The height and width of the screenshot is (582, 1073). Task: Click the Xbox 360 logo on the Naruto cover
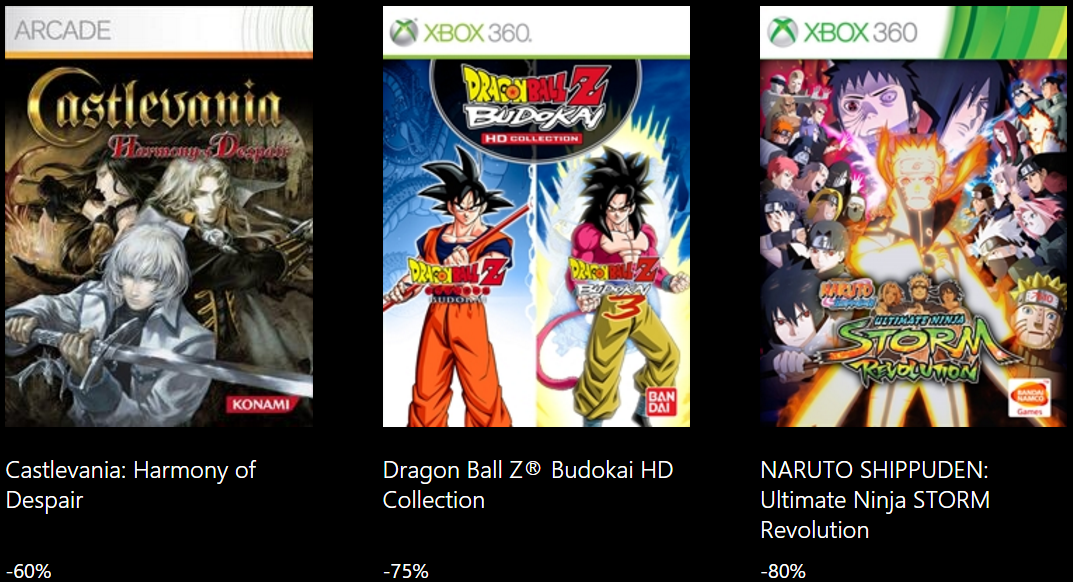(x=842, y=31)
